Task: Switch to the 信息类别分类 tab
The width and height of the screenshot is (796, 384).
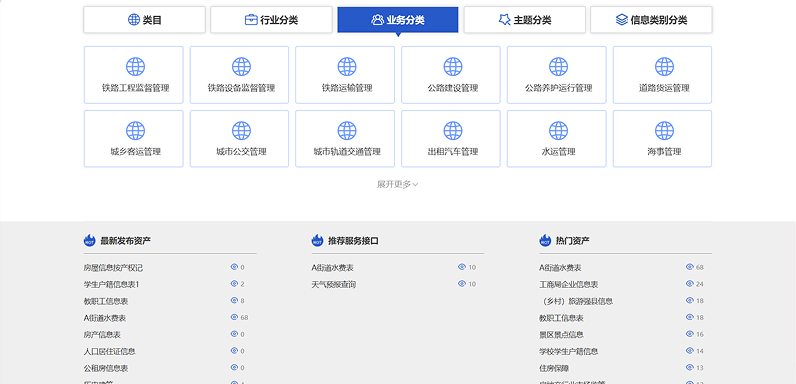Action: click(651, 20)
